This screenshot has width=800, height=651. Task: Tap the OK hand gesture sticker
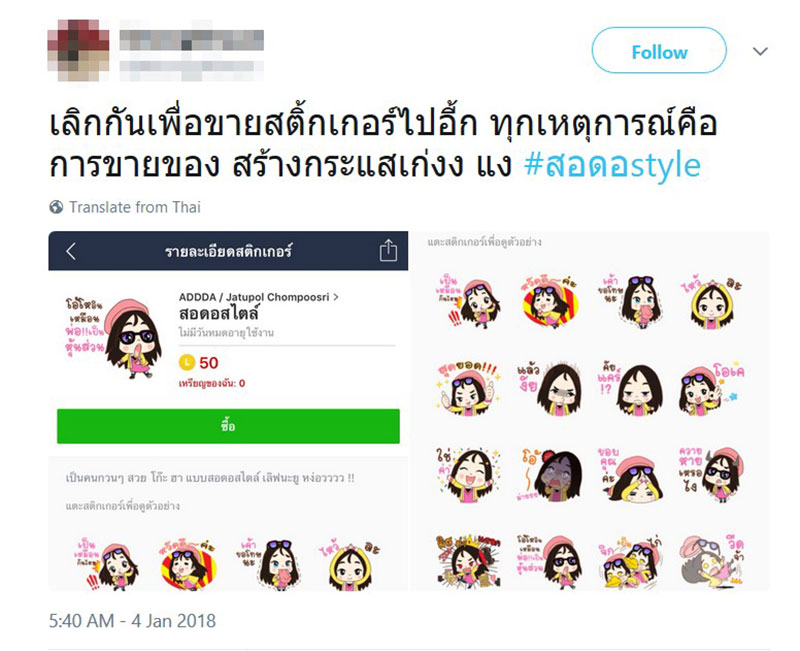pyautogui.click(x=712, y=388)
